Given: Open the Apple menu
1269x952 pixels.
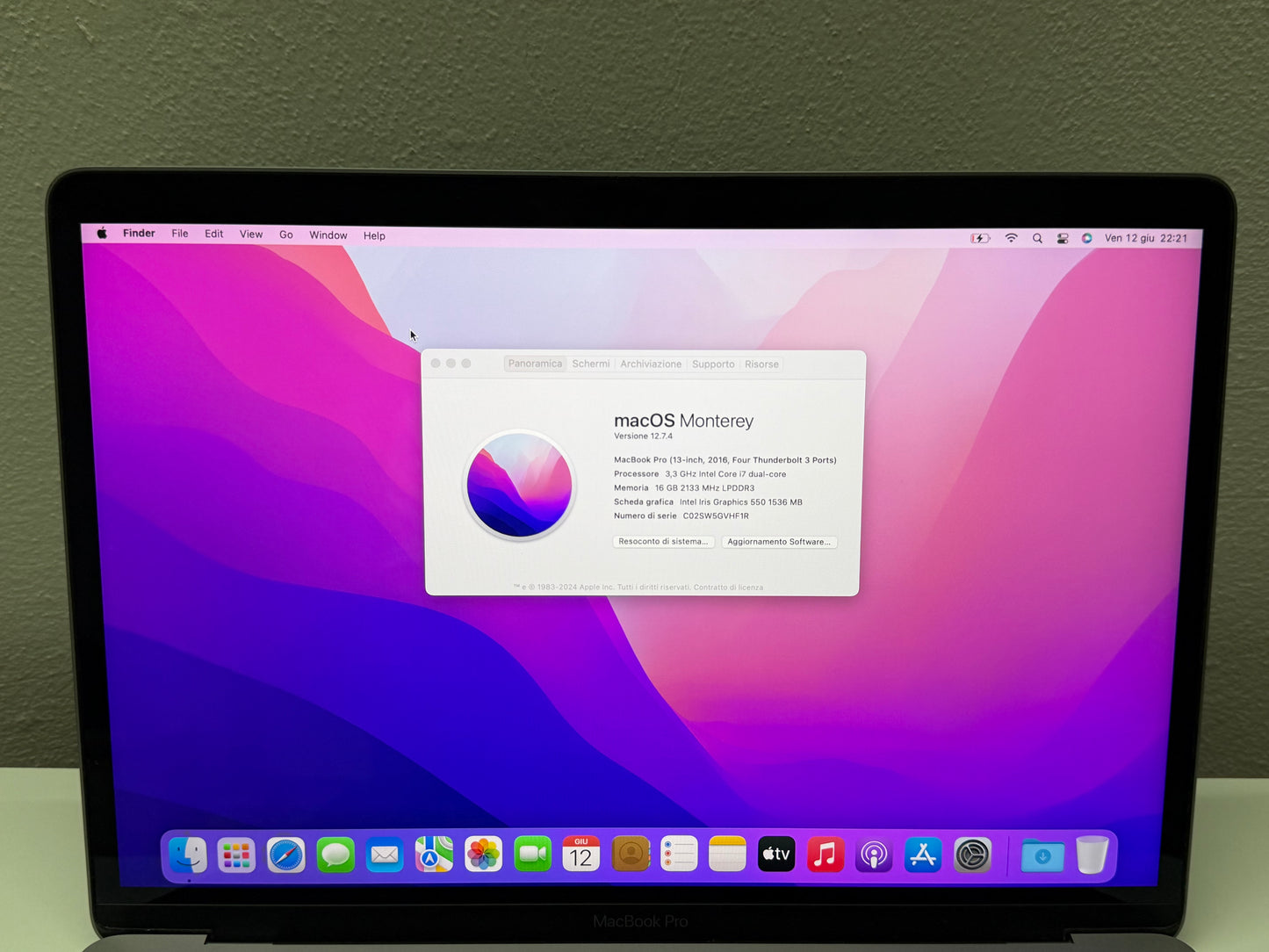Looking at the screenshot, I should pyautogui.click(x=102, y=233).
